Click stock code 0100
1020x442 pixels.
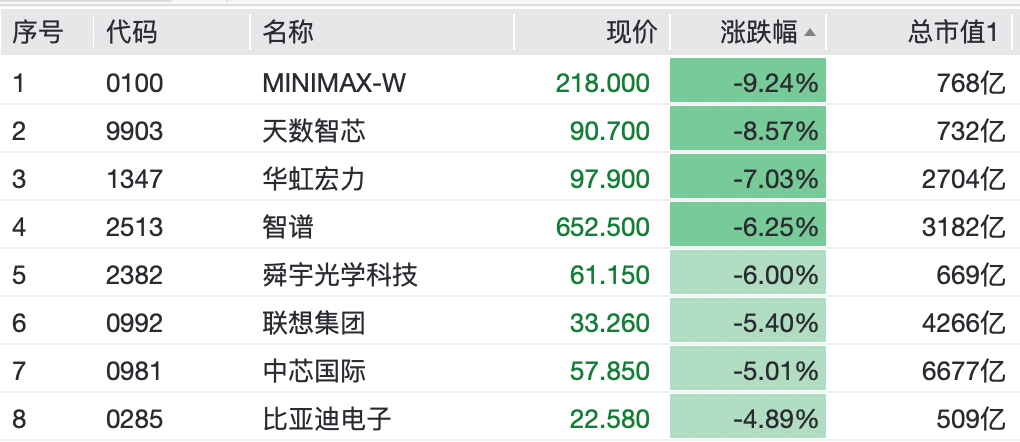click(x=135, y=83)
